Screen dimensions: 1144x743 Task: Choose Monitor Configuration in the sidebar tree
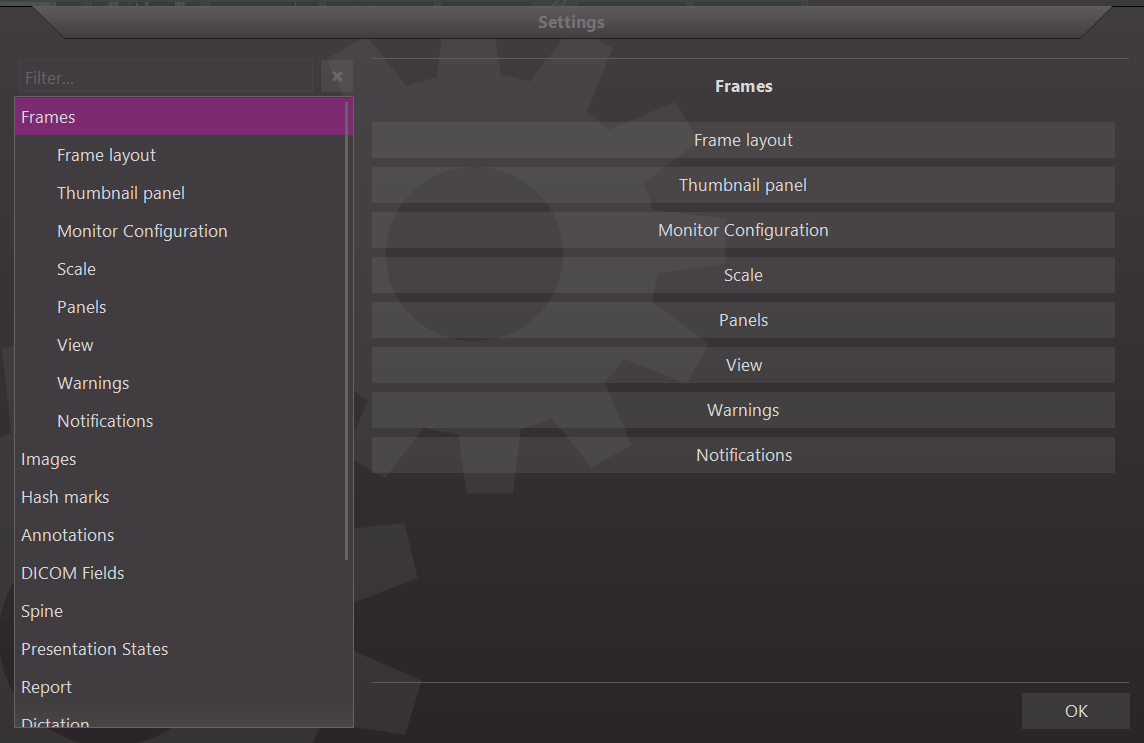(x=142, y=231)
